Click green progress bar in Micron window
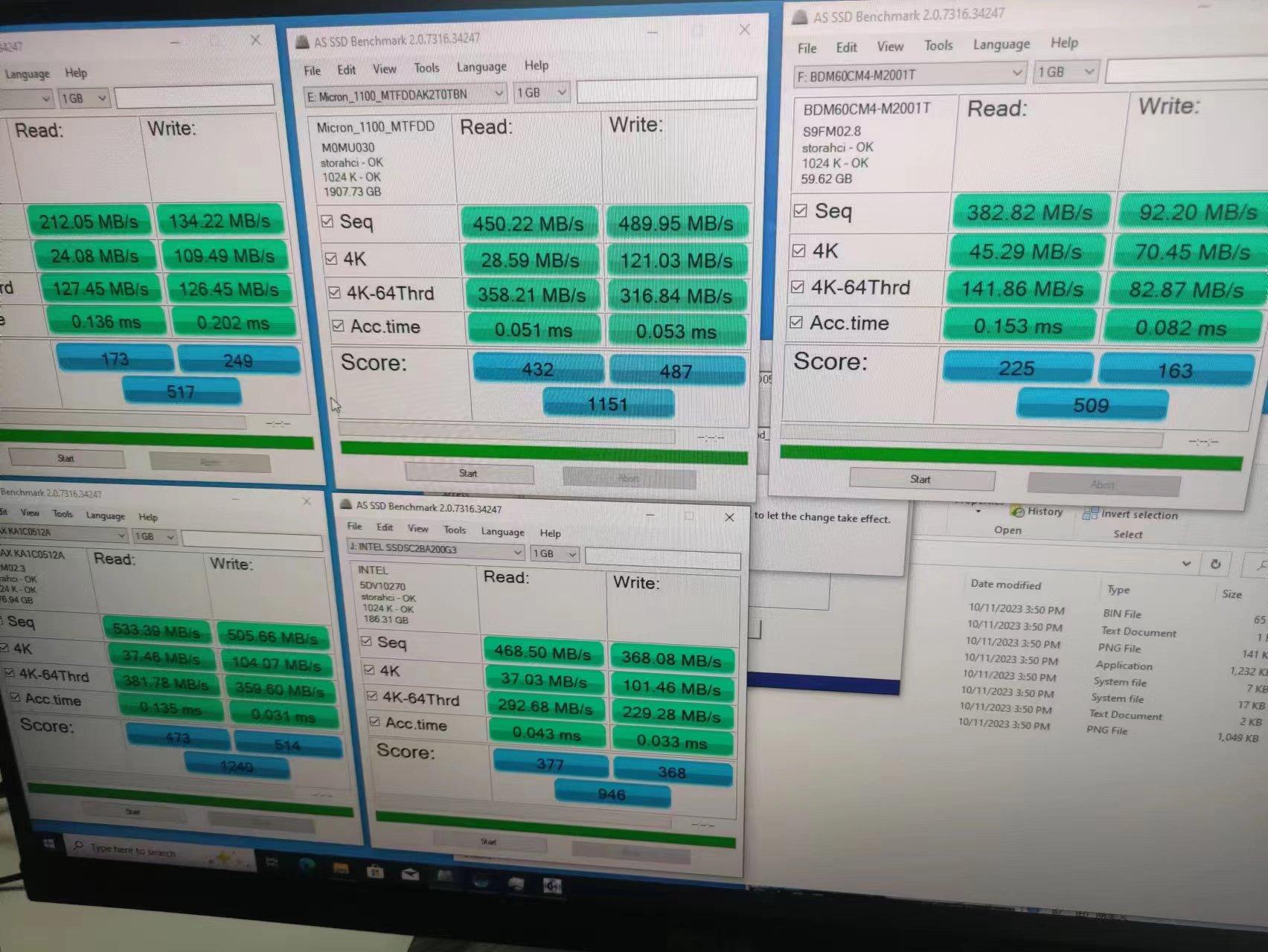1268x952 pixels. point(544,452)
